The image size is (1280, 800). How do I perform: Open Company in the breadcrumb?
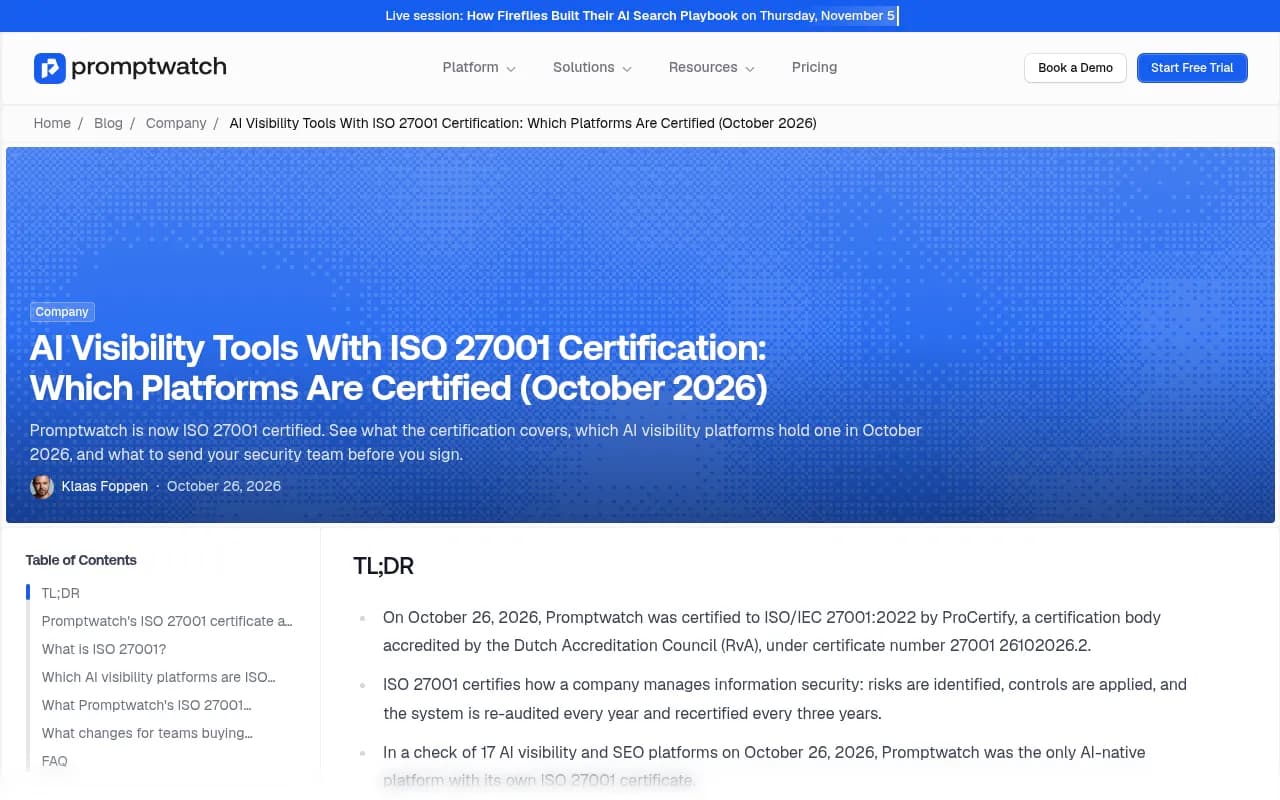pyautogui.click(x=176, y=123)
